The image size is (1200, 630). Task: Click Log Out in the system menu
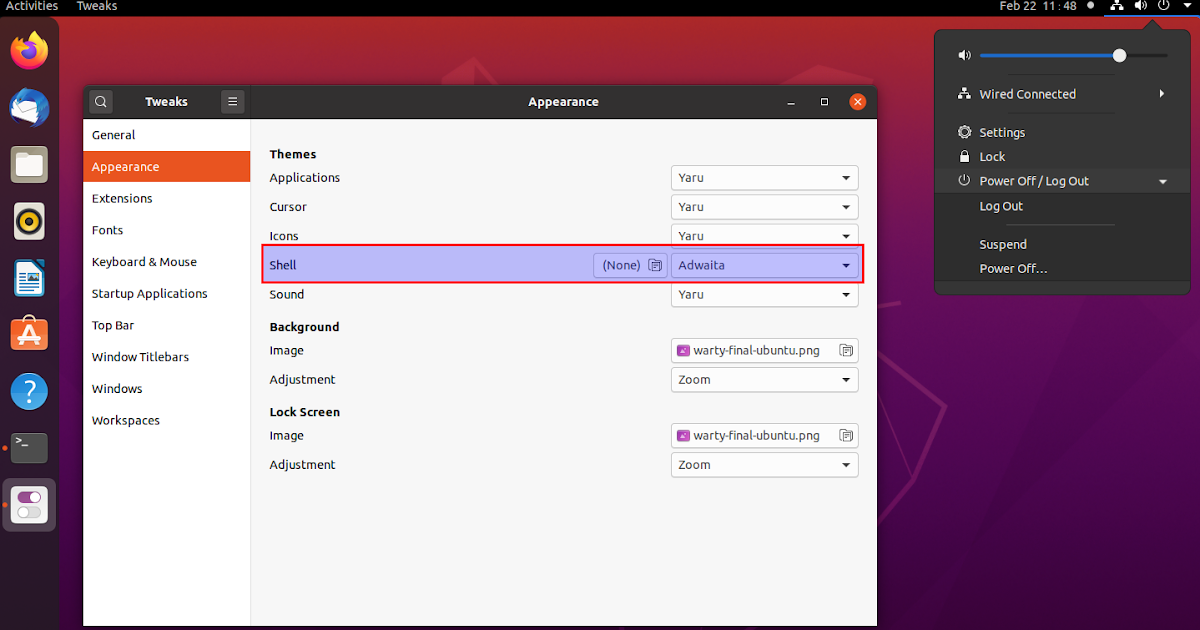(x=1001, y=206)
